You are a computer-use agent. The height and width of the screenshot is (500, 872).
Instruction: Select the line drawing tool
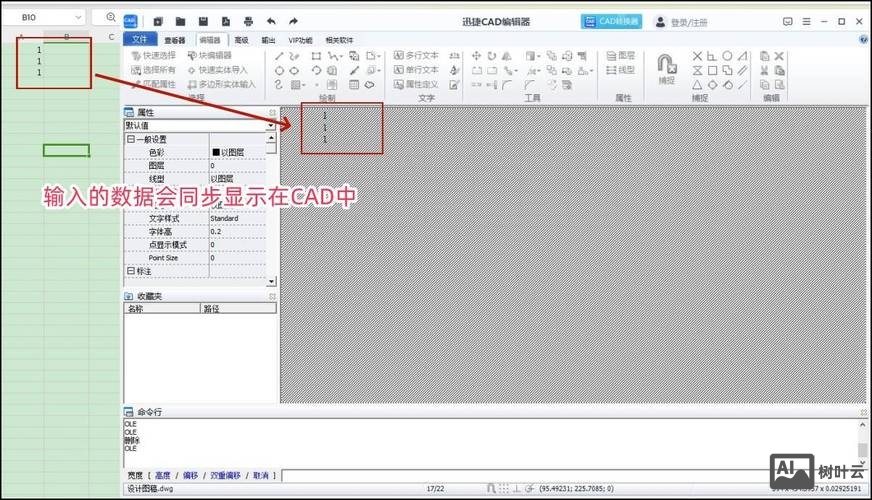279,56
